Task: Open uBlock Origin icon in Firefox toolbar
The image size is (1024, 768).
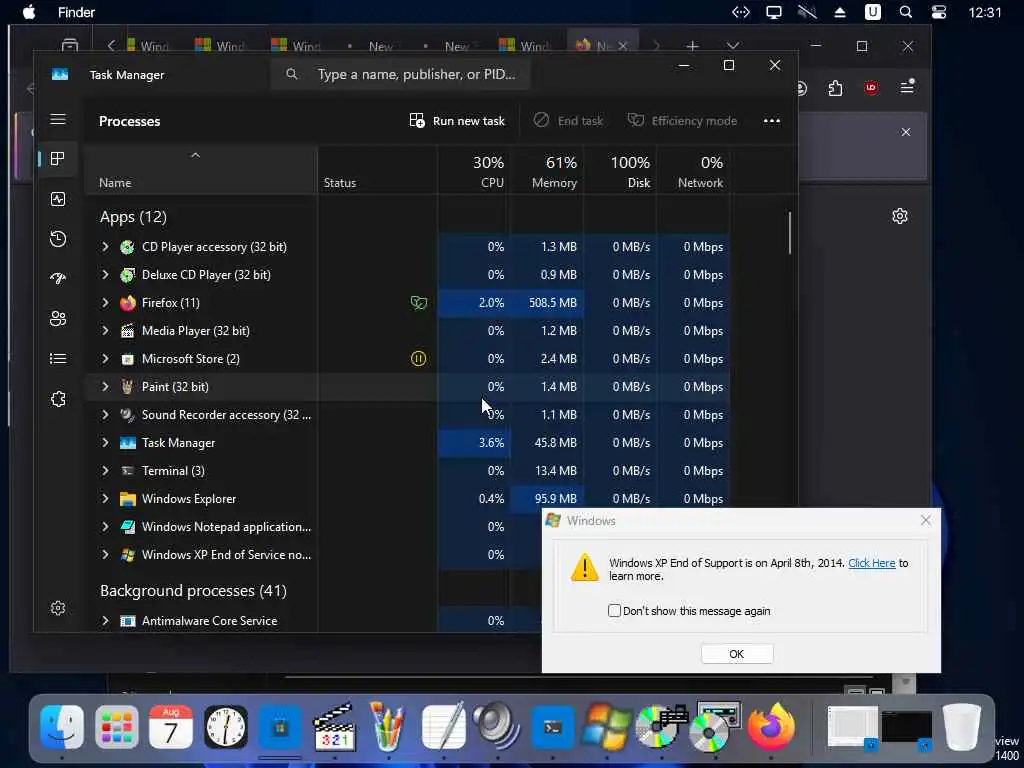Action: pos(871,88)
